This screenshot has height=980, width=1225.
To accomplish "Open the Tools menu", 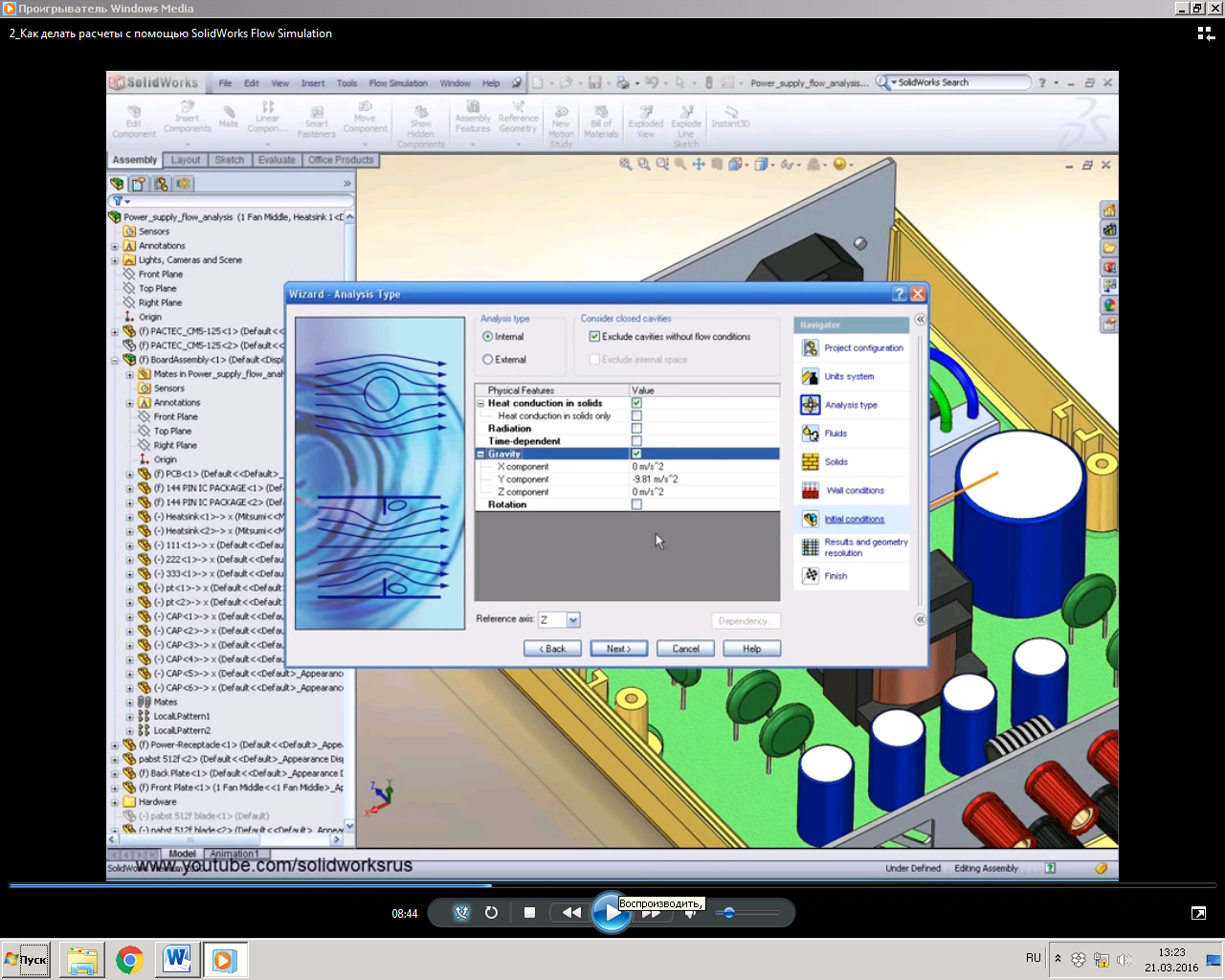I will [x=346, y=83].
